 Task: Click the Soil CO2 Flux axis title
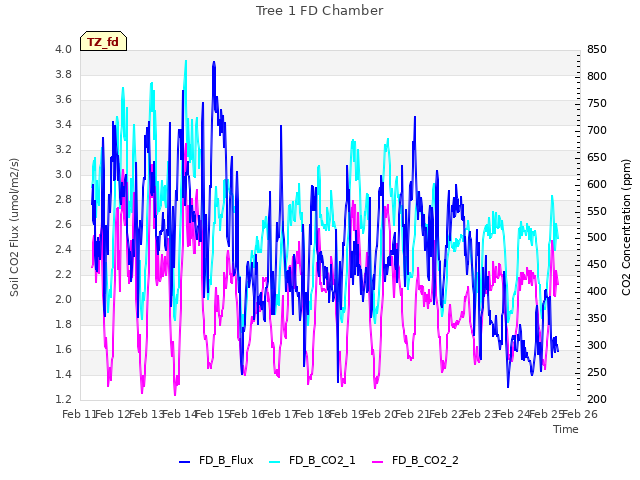coord(14,227)
